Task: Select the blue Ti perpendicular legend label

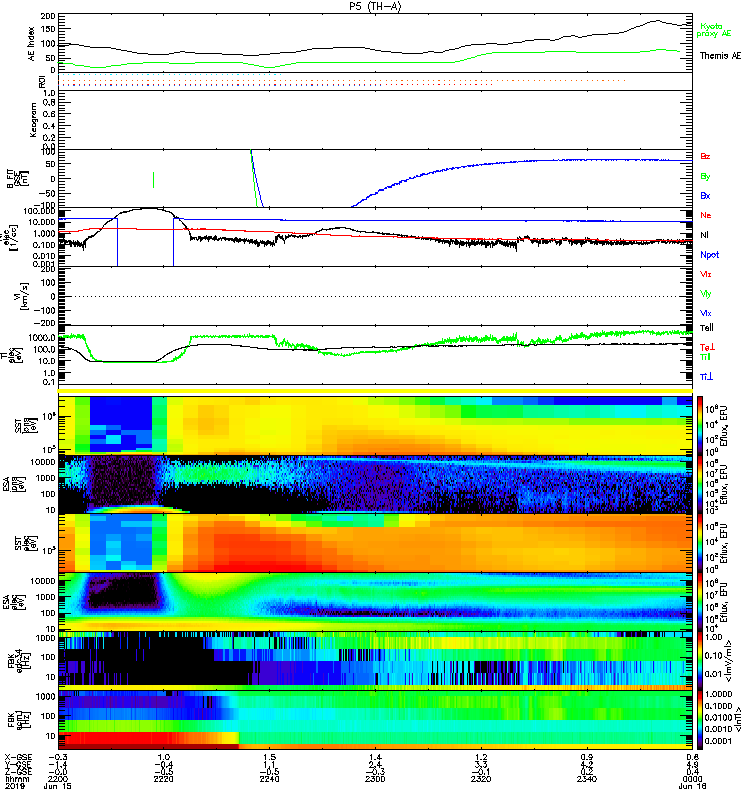Action: [706, 377]
